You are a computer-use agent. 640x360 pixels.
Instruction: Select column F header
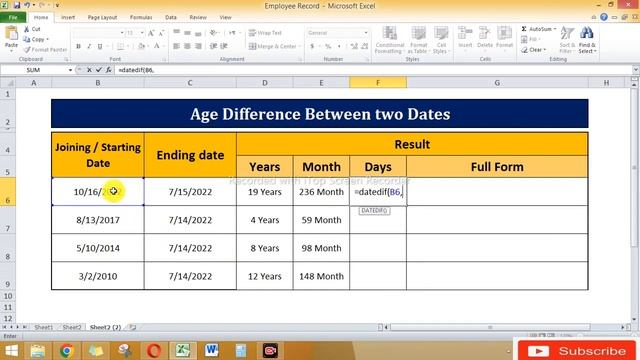click(x=378, y=83)
